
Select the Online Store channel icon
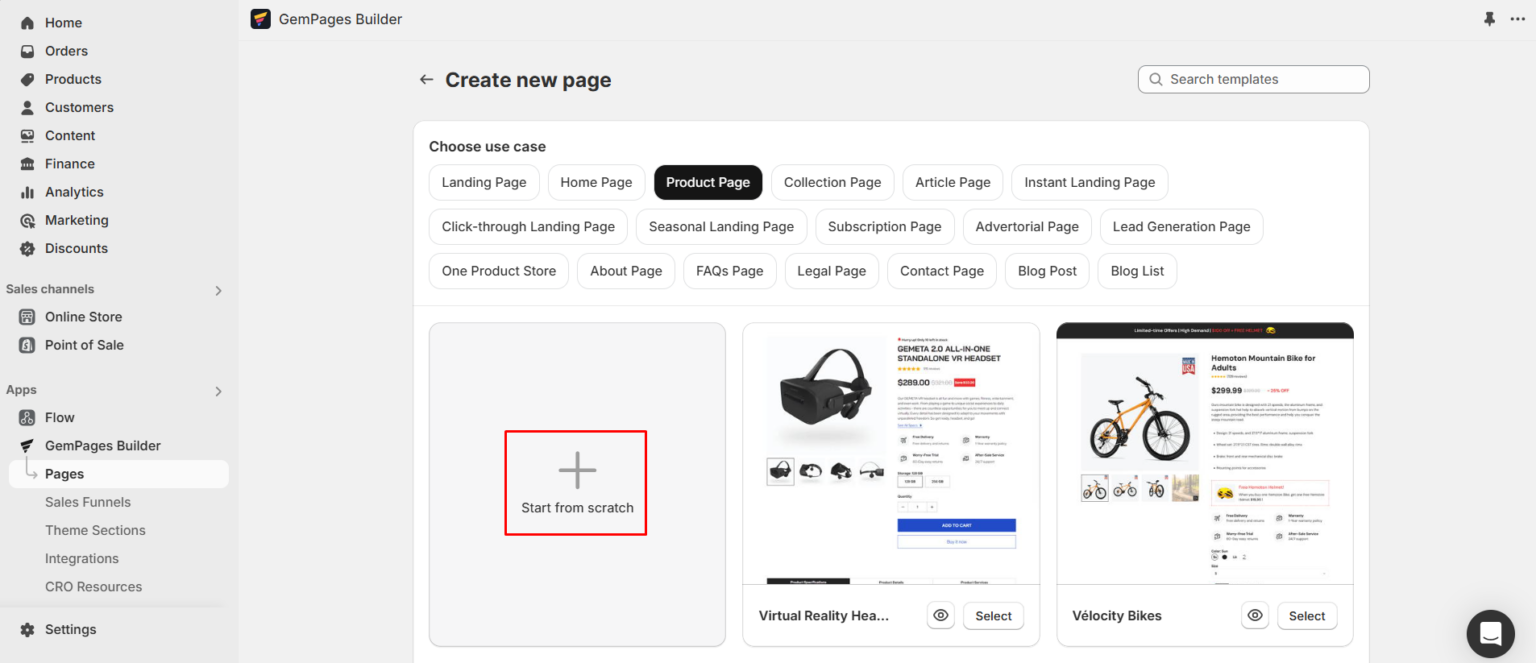point(26,316)
